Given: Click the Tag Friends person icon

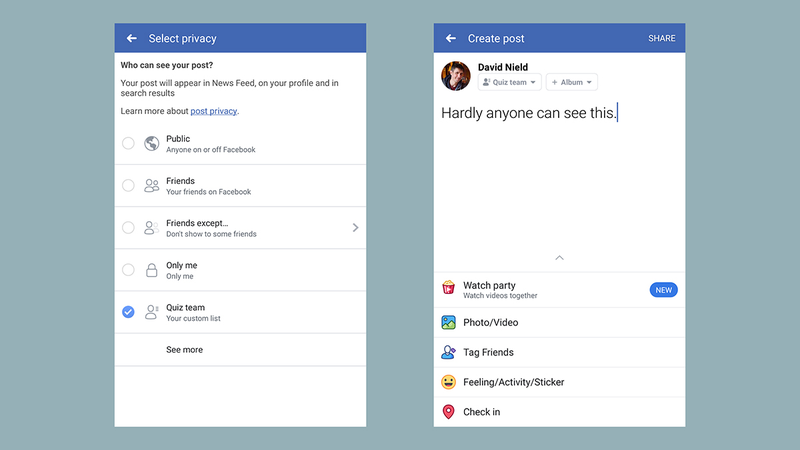Looking at the screenshot, I should [448, 352].
